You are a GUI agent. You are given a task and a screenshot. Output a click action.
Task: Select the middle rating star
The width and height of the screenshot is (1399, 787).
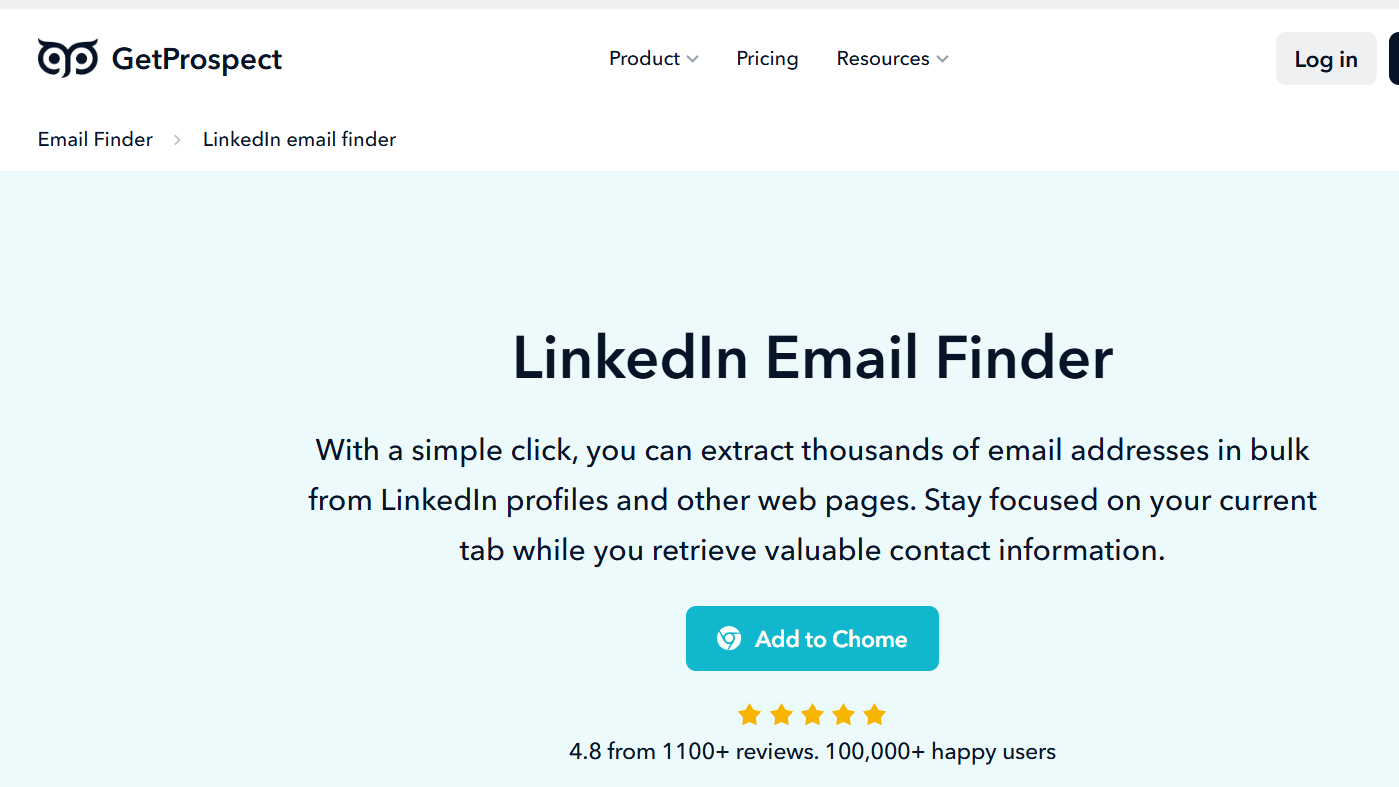tap(812, 715)
